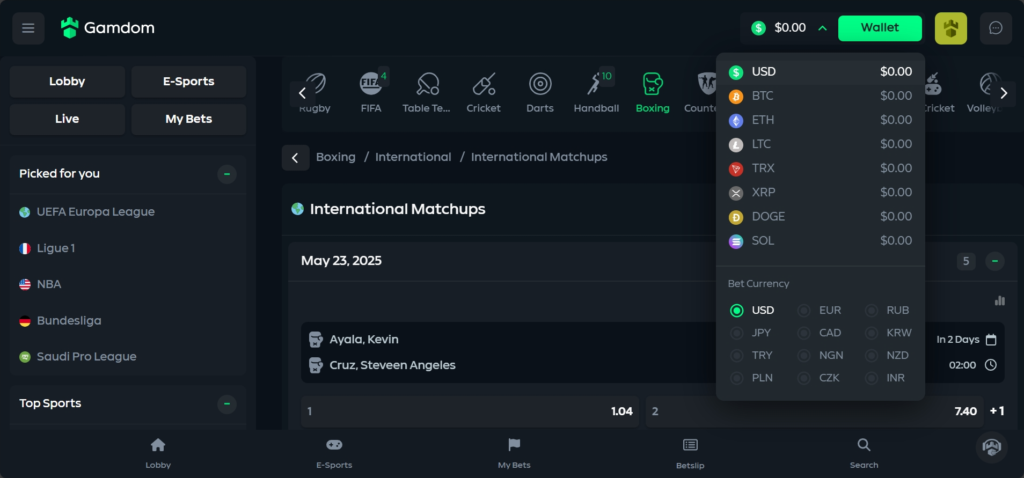
Task: Click the E-Sports button in sidebar
Action: [189, 82]
